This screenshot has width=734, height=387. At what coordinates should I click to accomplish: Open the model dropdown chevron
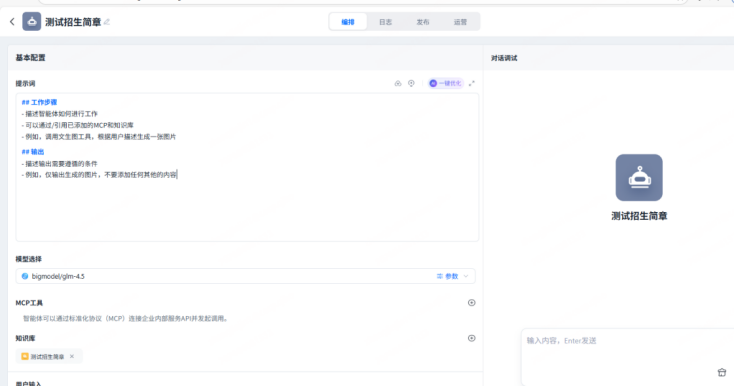[466, 276]
